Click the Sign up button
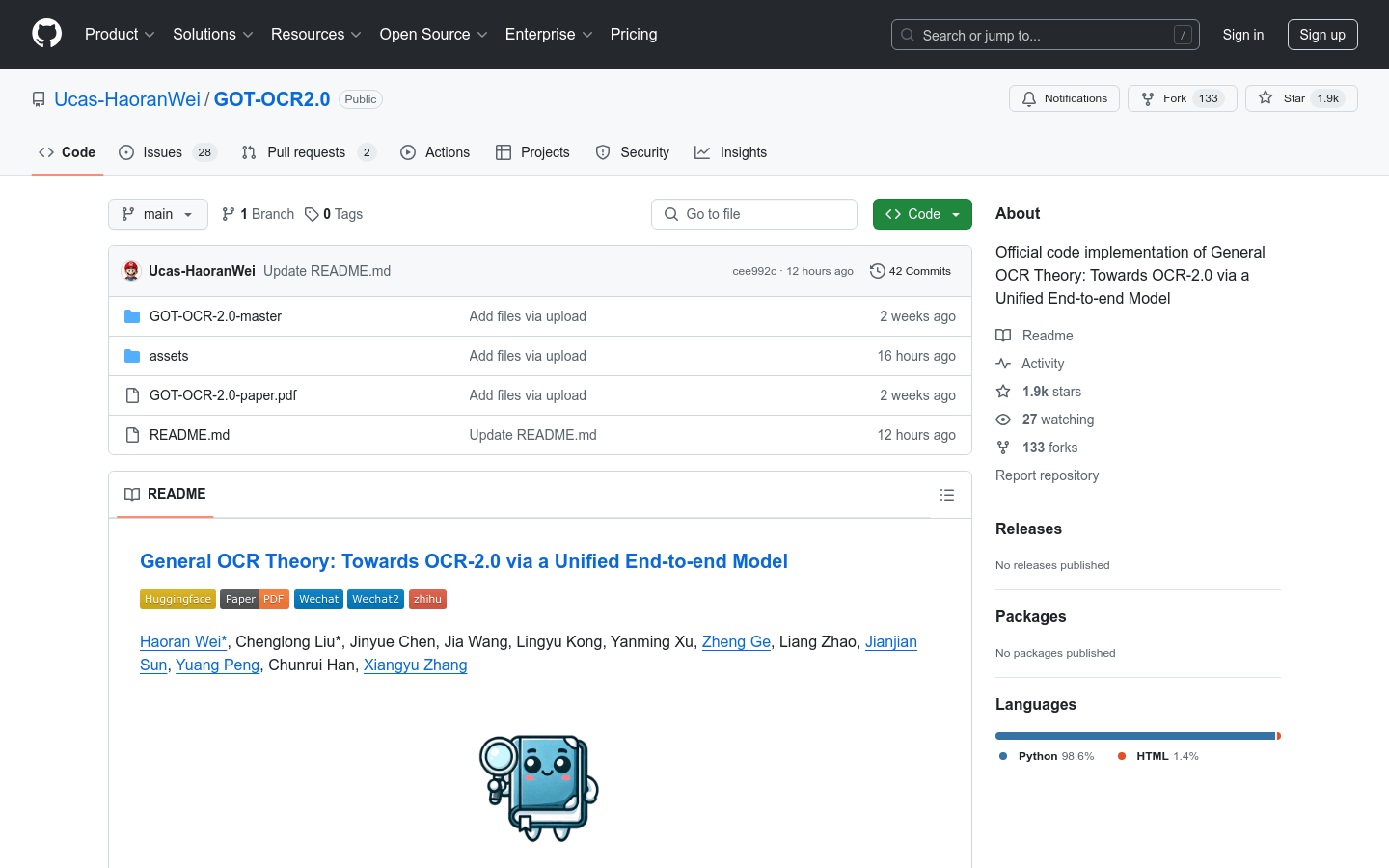This screenshot has height=868, width=1389. 1322,35
